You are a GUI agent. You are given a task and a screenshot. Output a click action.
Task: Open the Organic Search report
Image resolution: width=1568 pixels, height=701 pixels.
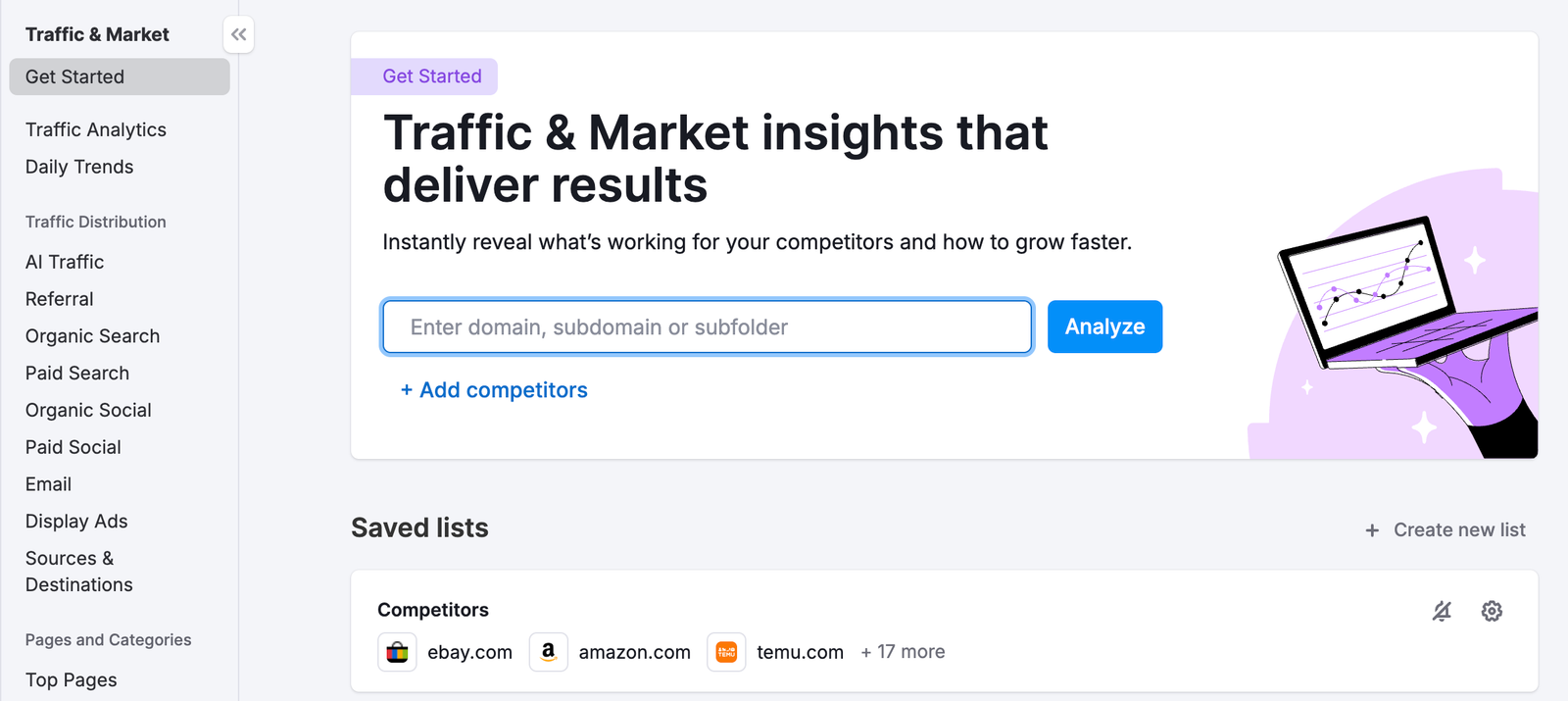click(92, 336)
